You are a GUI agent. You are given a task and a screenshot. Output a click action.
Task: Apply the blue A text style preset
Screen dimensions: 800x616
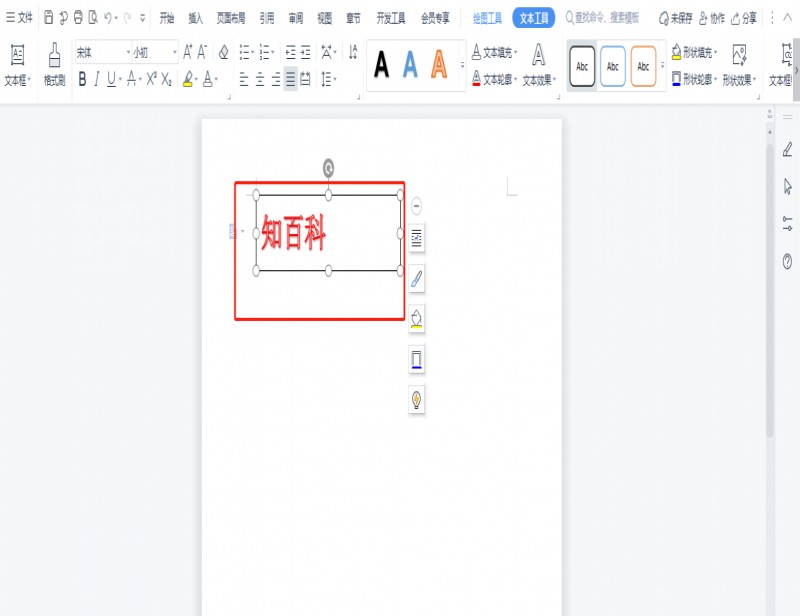click(x=410, y=65)
